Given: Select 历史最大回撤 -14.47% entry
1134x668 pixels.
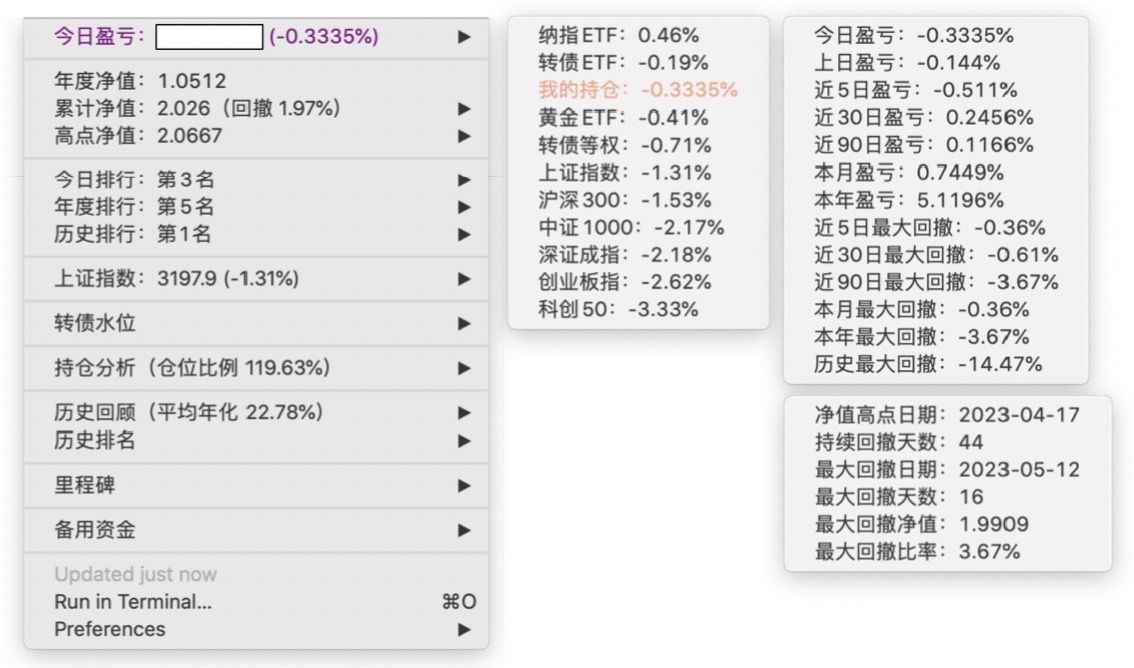Looking at the screenshot, I should 928,364.
